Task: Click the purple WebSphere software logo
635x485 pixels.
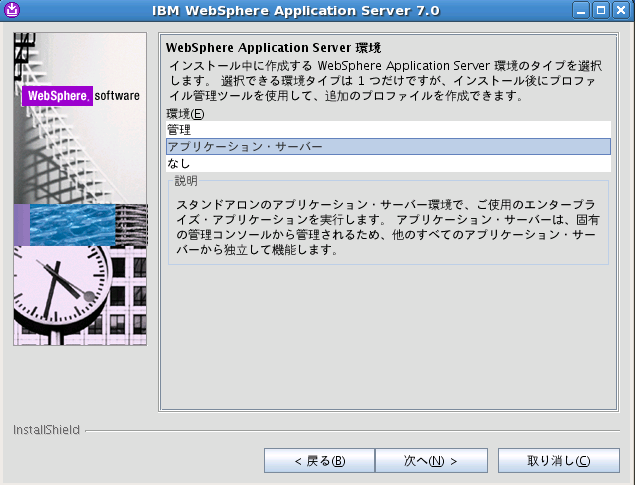Action: click(57, 96)
